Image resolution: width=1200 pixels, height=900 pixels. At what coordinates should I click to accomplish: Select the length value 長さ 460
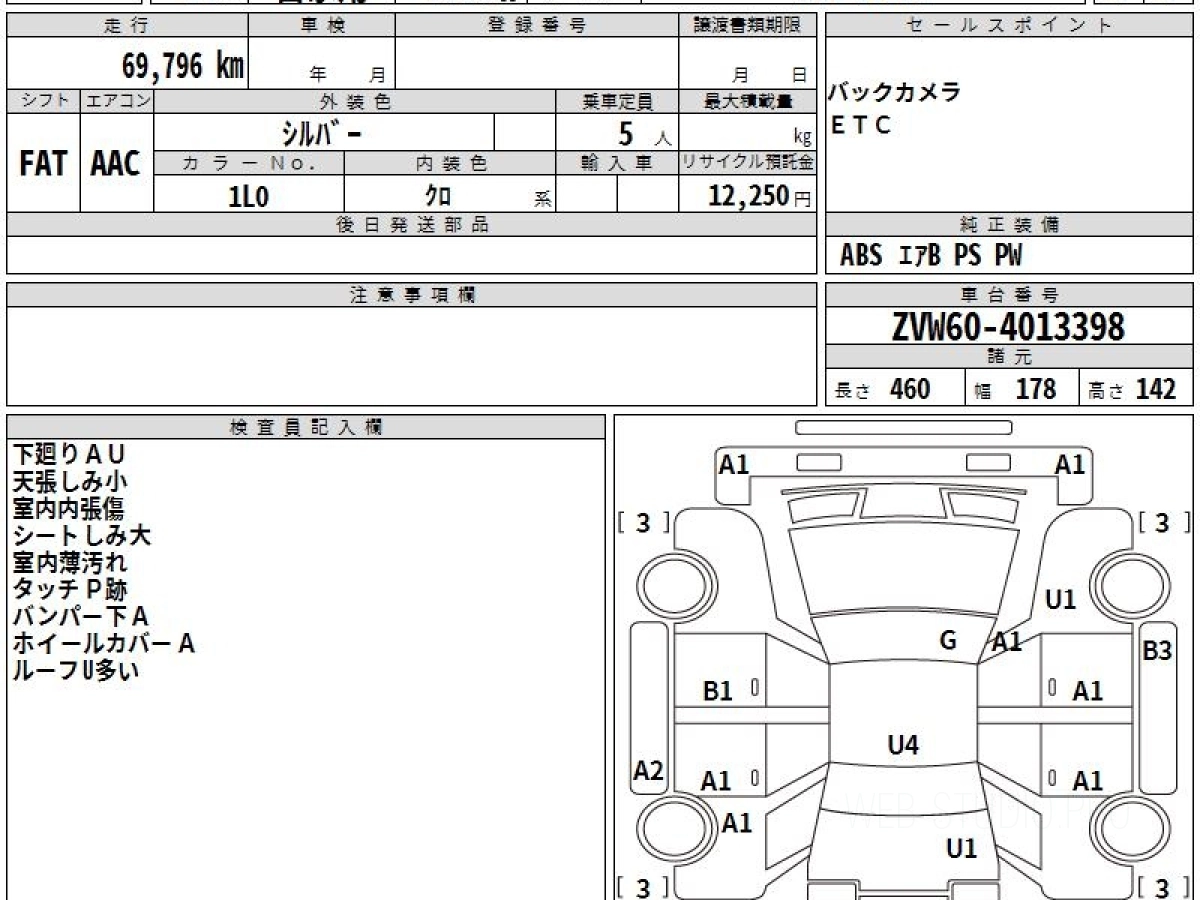point(883,389)
